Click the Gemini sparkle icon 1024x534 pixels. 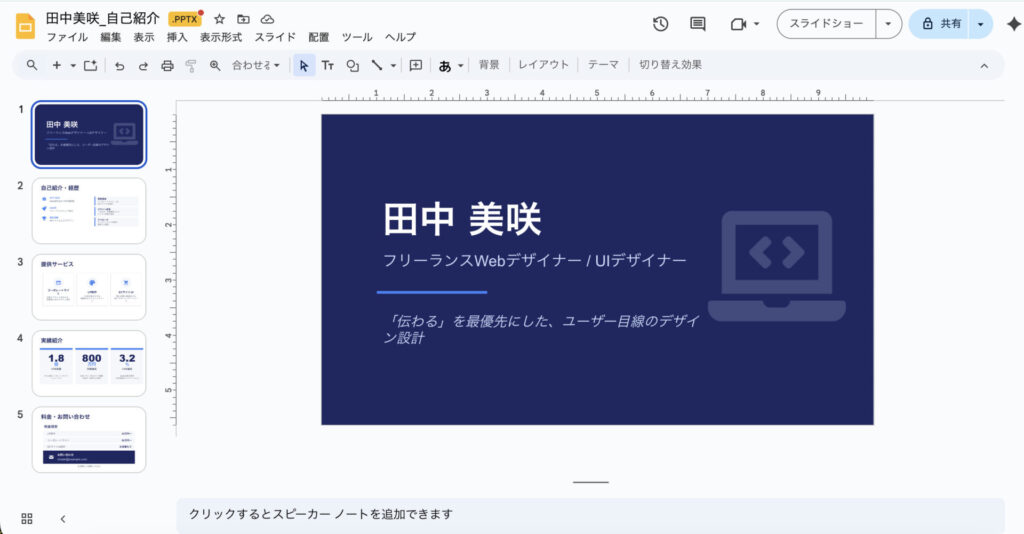(x=1012, y=24)
